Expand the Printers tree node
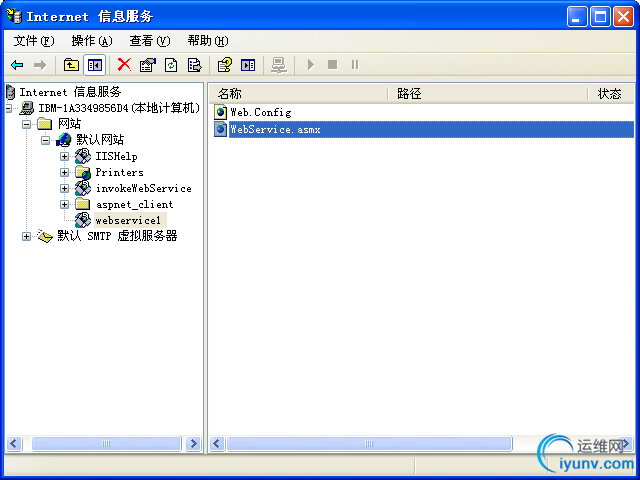 coord(64,172)
